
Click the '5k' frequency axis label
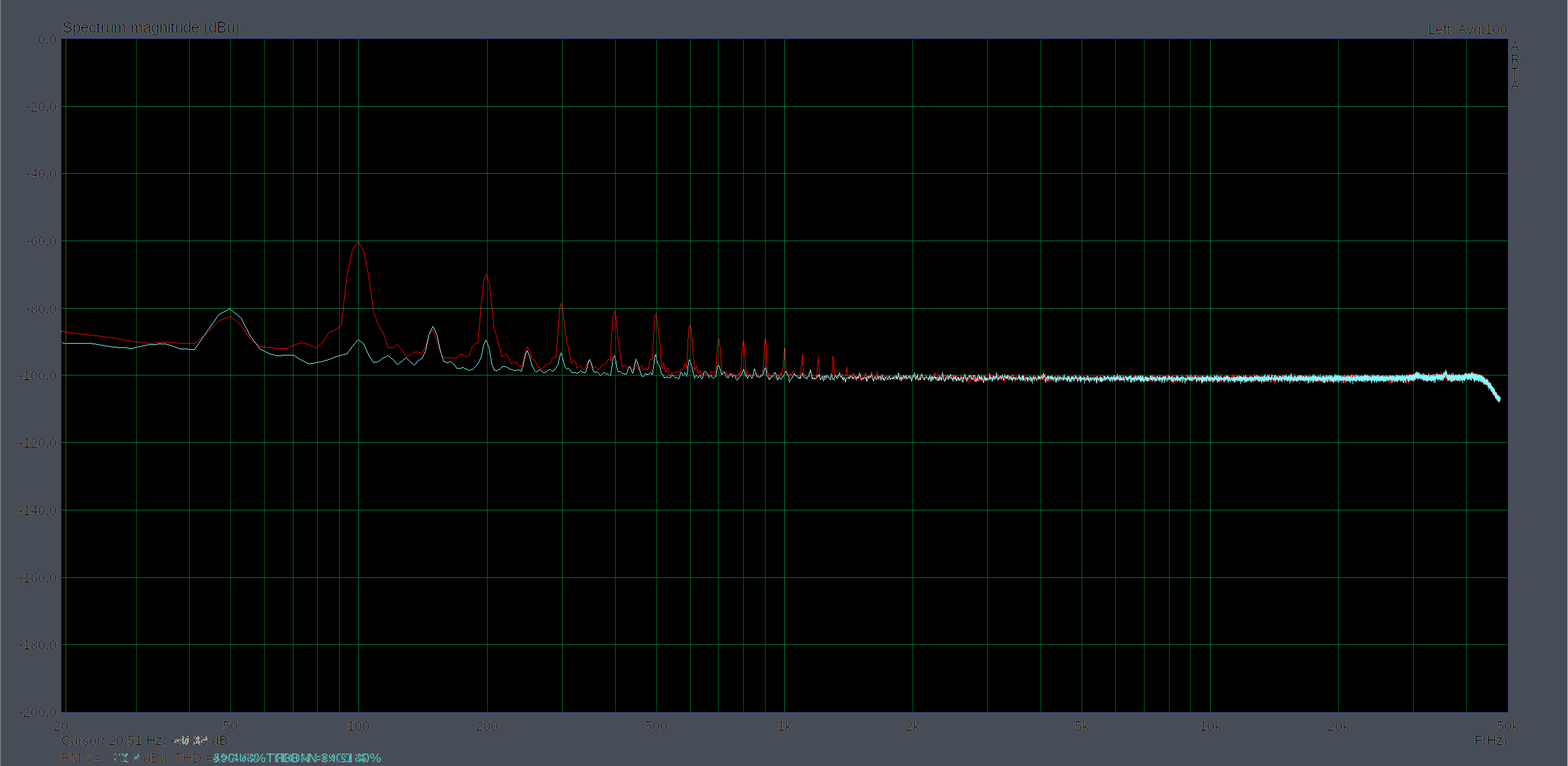coord(1082,726)
